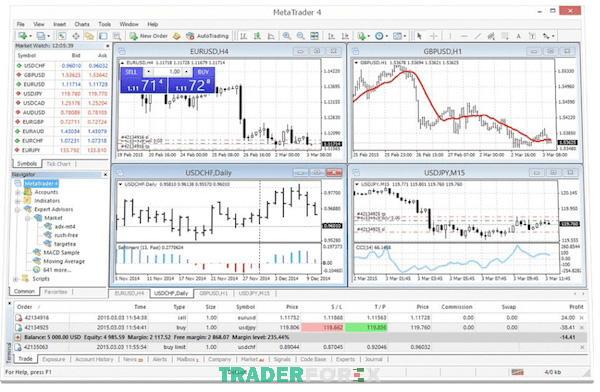Click the one-click trading volume field 1.00

168,72
